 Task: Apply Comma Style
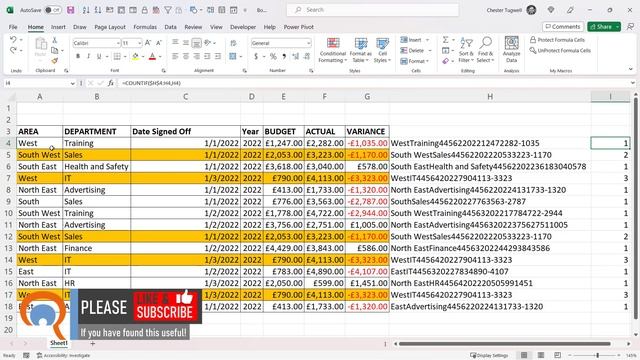click(x=284, y=56)
